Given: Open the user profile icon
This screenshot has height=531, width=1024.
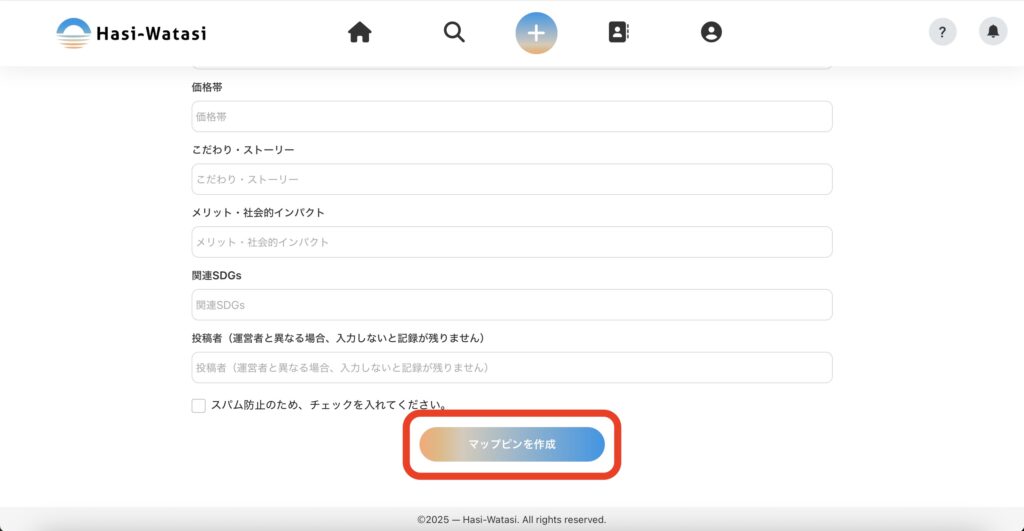Looking at the screenshot, I should point(711,33).
